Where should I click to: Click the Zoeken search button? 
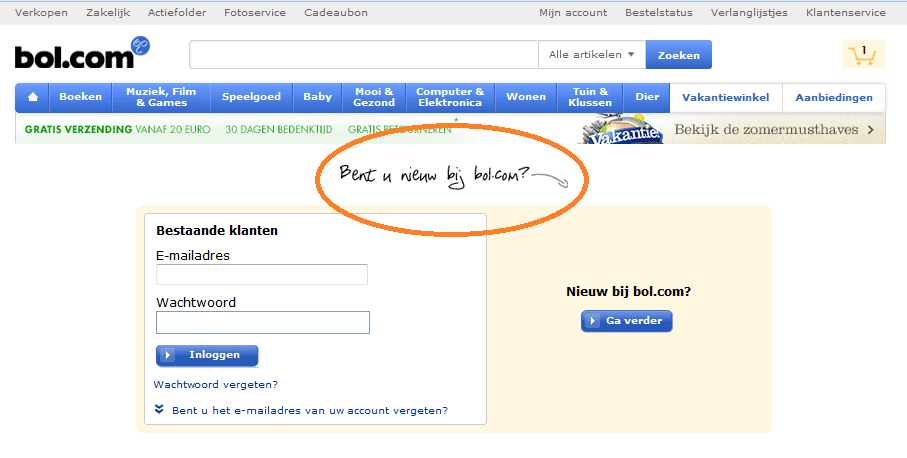[679, 55]
